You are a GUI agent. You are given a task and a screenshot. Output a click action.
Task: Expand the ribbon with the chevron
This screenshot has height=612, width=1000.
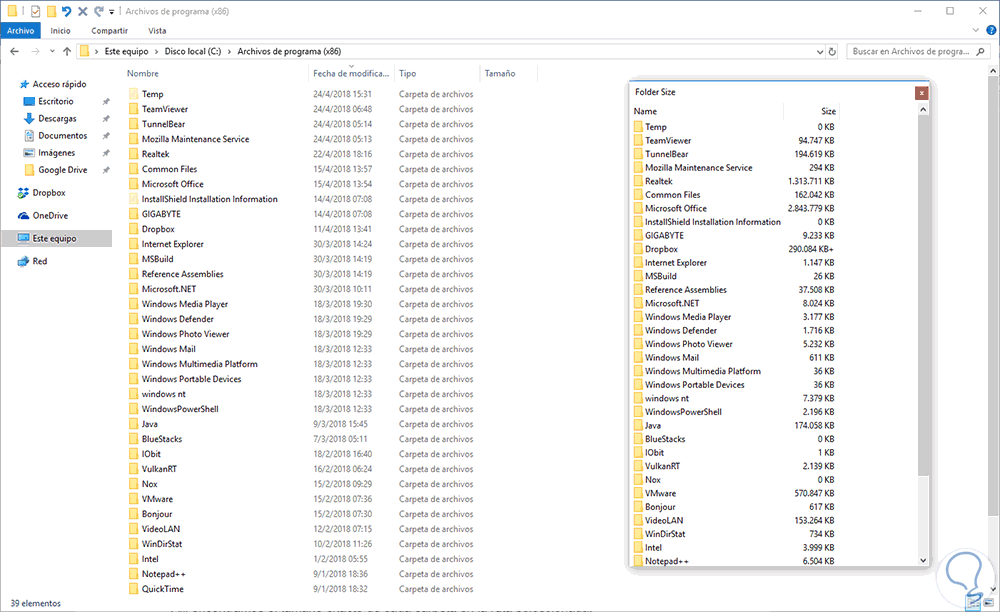975,30
